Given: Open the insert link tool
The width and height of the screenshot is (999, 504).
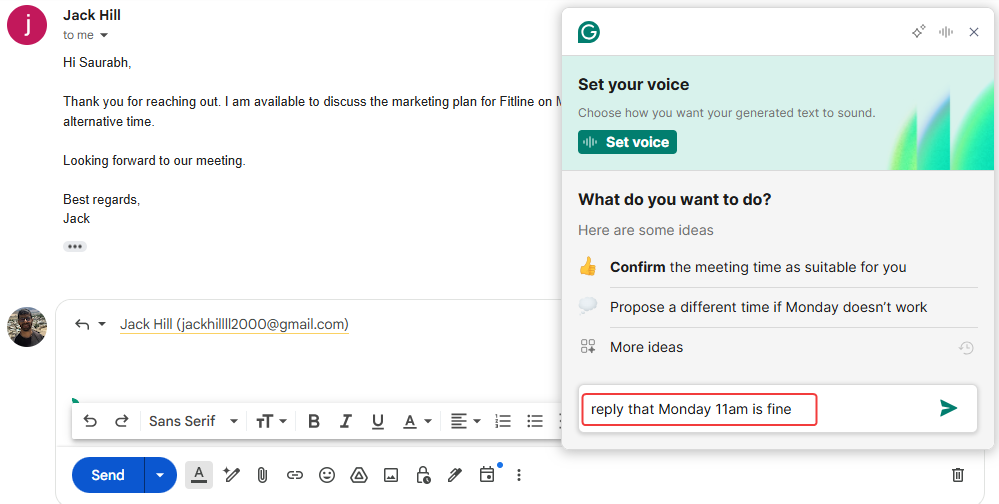Looking at the screenshot, I should coord(295,475).
